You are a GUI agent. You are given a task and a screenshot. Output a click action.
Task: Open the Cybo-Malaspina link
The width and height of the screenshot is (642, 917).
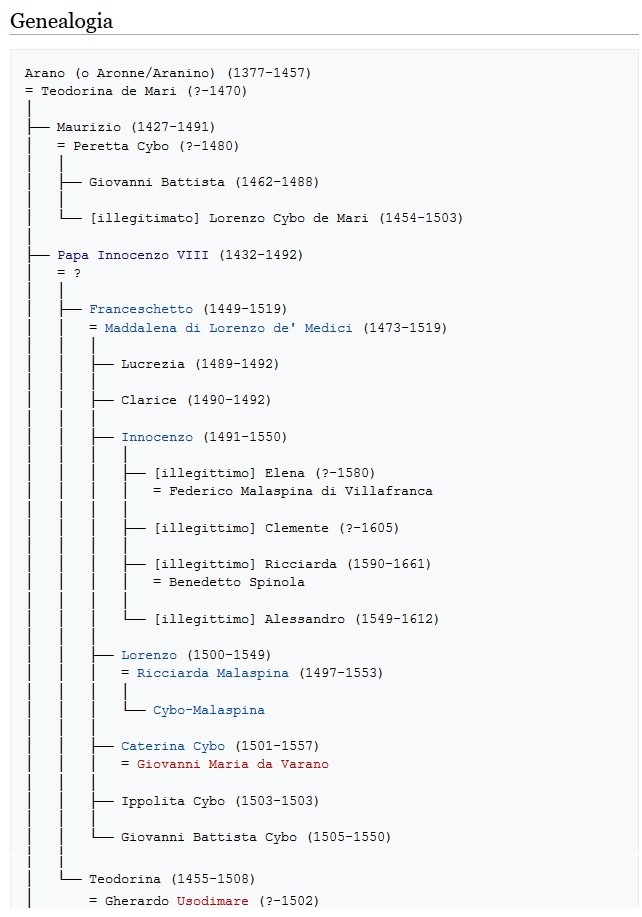point(209,710)
